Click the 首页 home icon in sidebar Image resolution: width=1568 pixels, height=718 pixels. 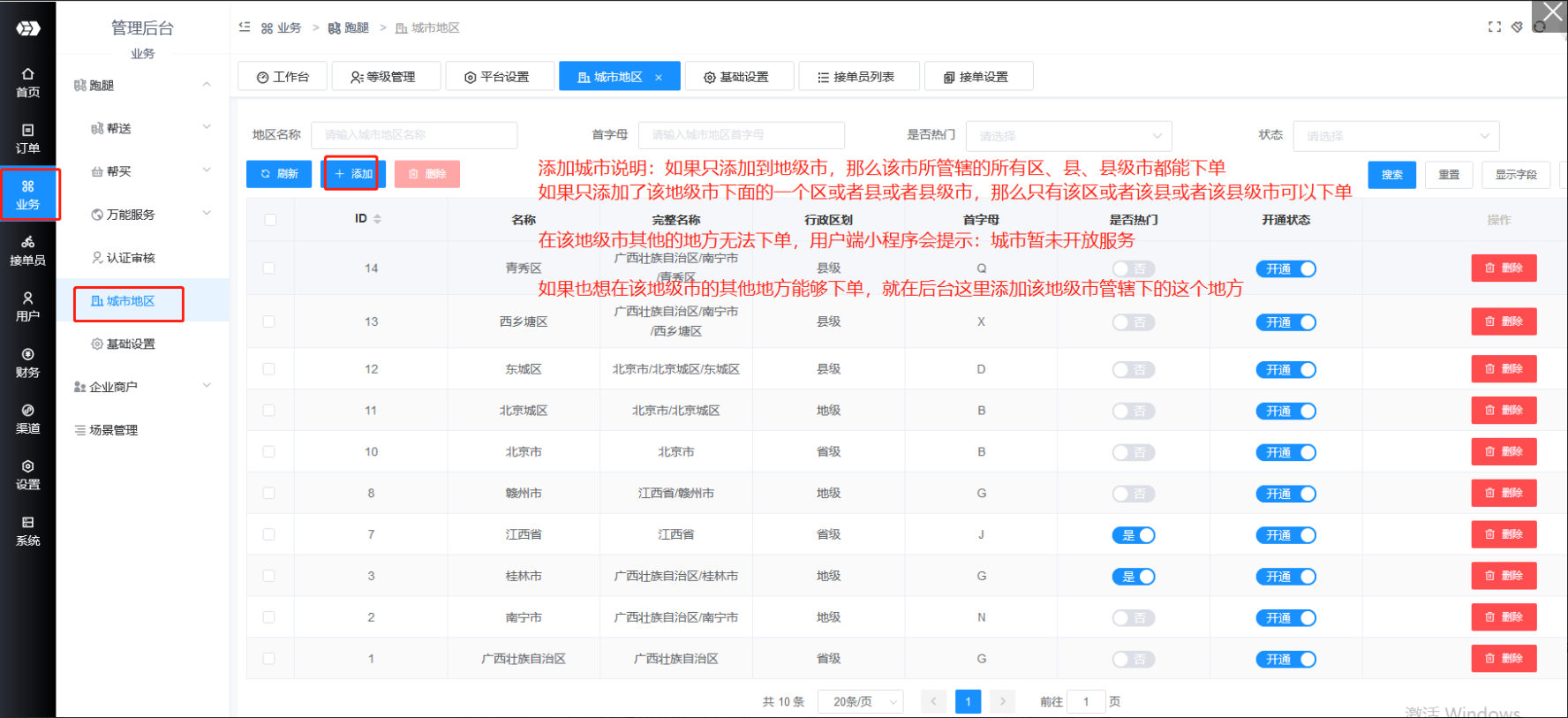[x=27, y=82]
